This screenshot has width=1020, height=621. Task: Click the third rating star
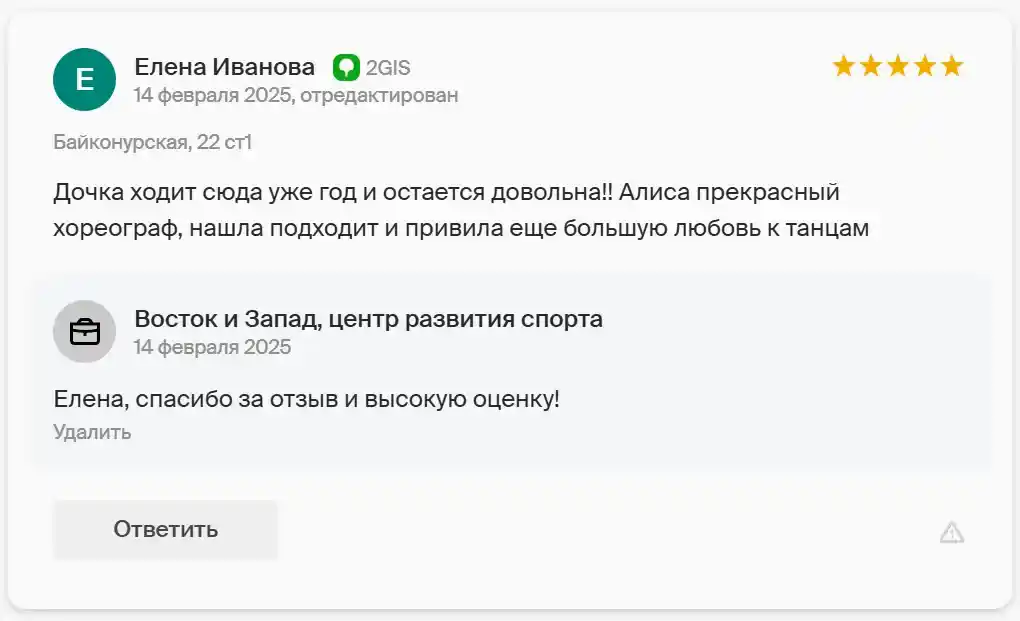898,66
